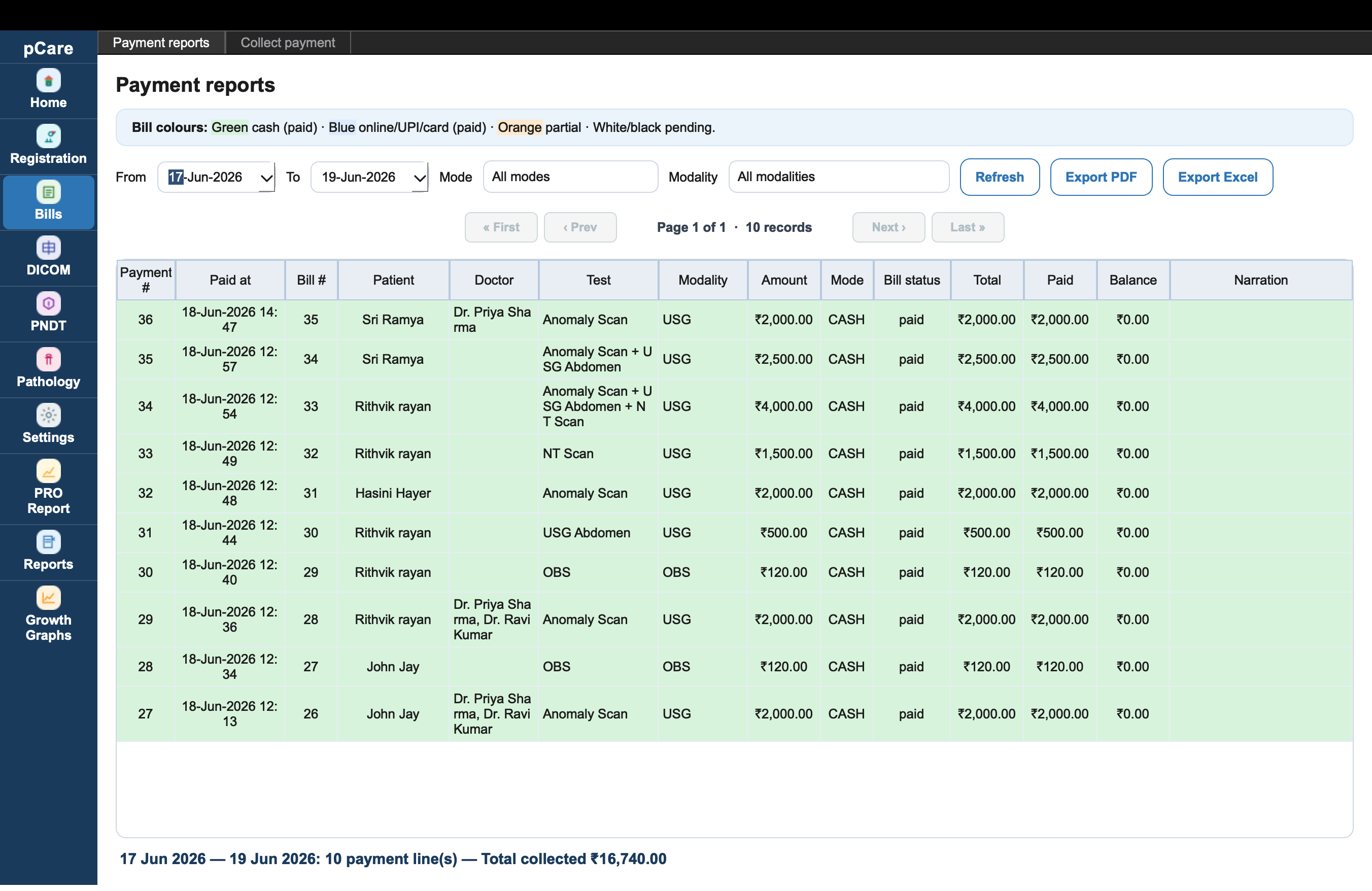Switch to the Collect payment tab
Viewport: 1372px width, 891px height.
tap(288, 43)
